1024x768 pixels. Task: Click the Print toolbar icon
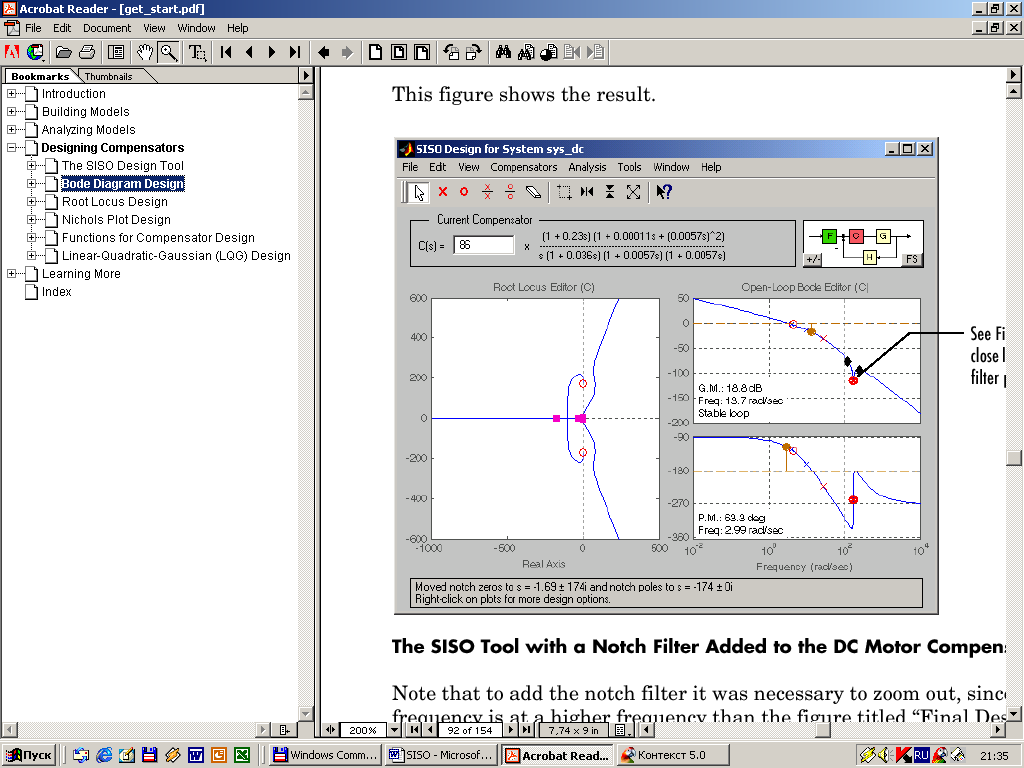pyautogui.click(x=87, y=52)
